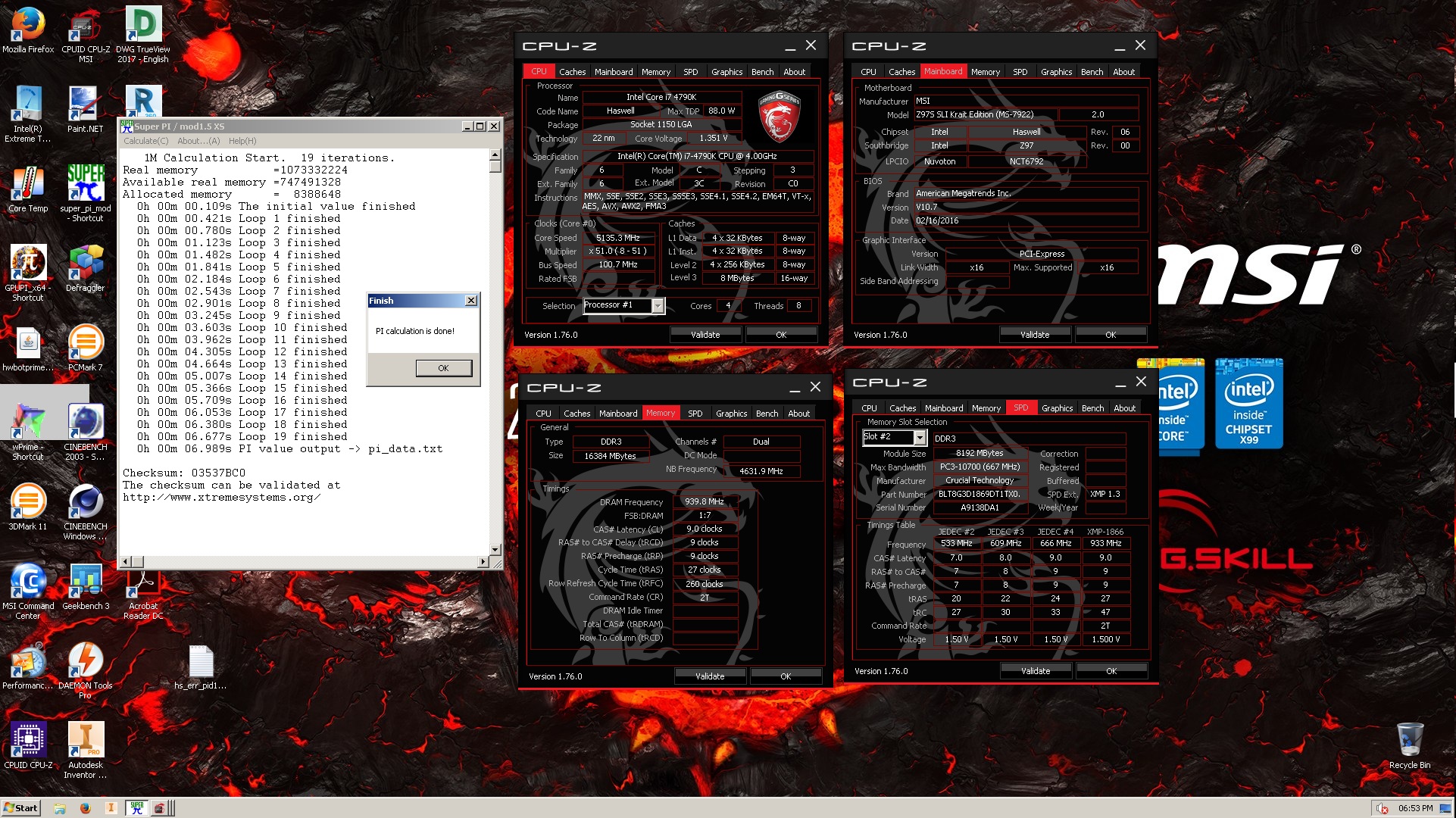Open Memory tab in Mainboard window
The image size is (1456, 818).
pos(986,72)
